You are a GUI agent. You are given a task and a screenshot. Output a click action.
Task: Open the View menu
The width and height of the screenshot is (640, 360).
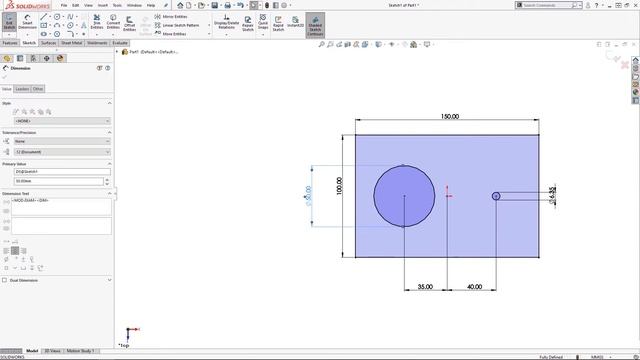click(88, 5)
